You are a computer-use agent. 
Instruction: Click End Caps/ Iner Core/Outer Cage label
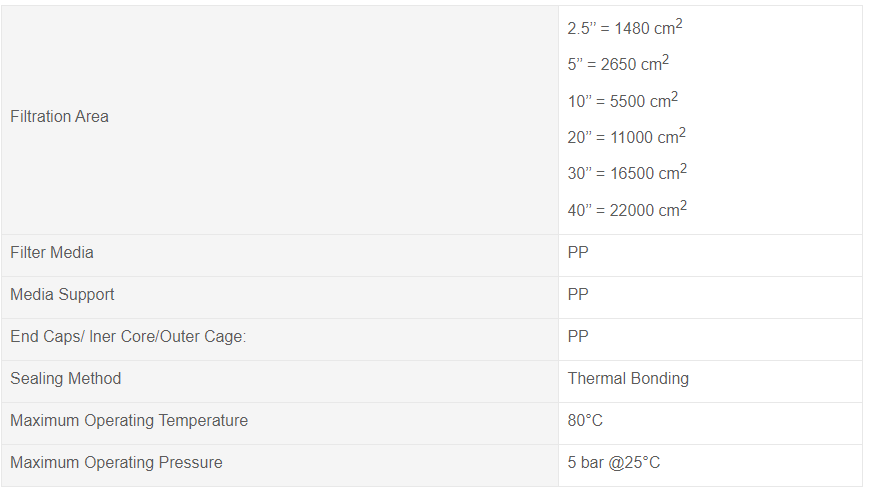click(x=128, y=336)
